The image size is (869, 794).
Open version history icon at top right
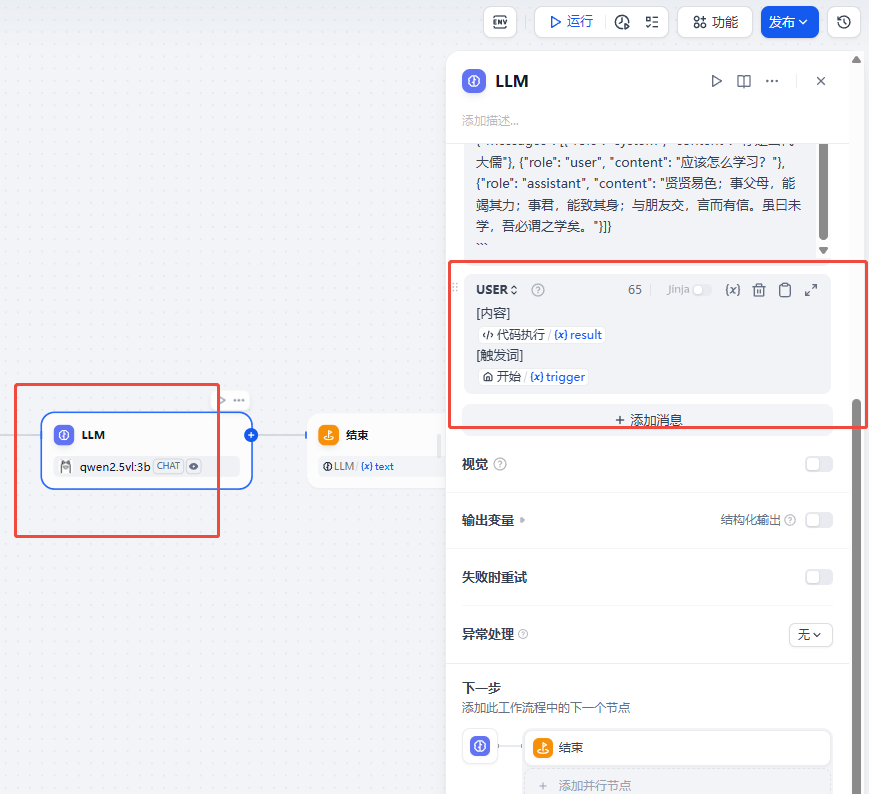844,22
